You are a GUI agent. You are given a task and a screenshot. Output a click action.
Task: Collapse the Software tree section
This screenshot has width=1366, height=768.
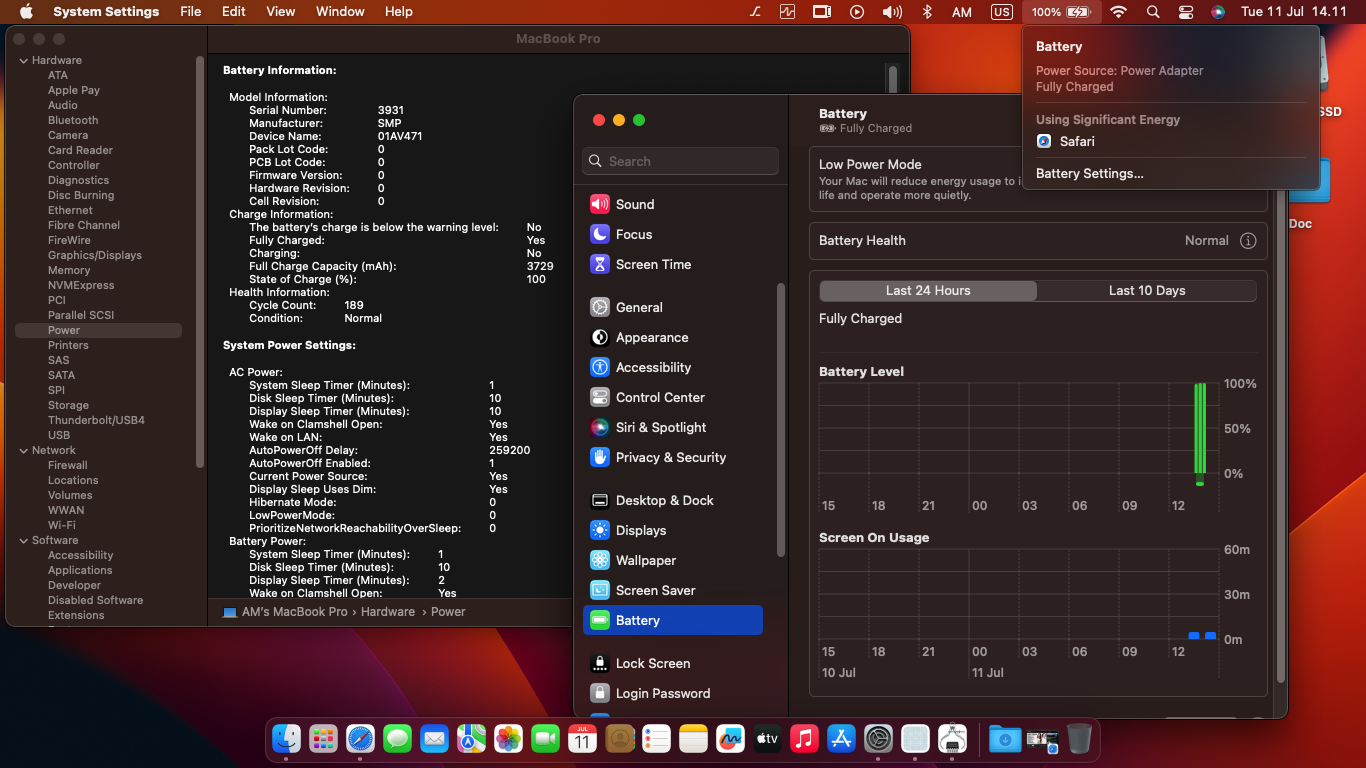[24, 540]
